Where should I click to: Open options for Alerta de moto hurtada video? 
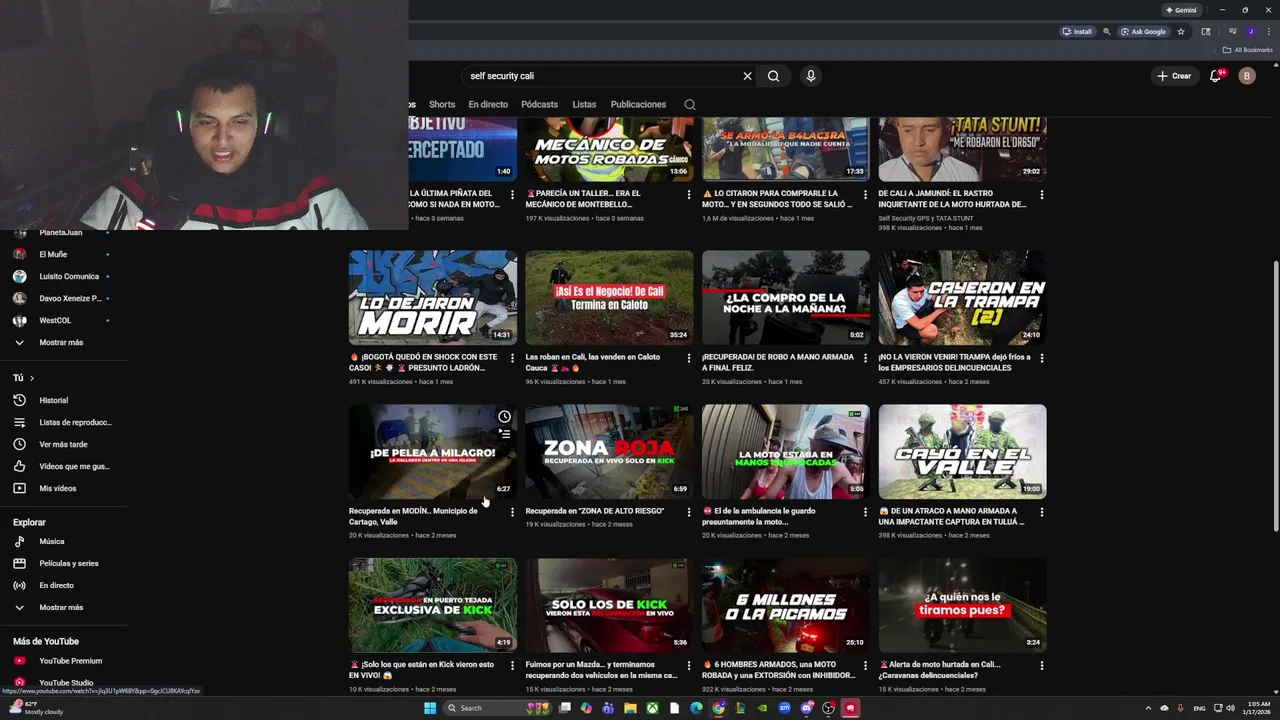(1041, 665)
